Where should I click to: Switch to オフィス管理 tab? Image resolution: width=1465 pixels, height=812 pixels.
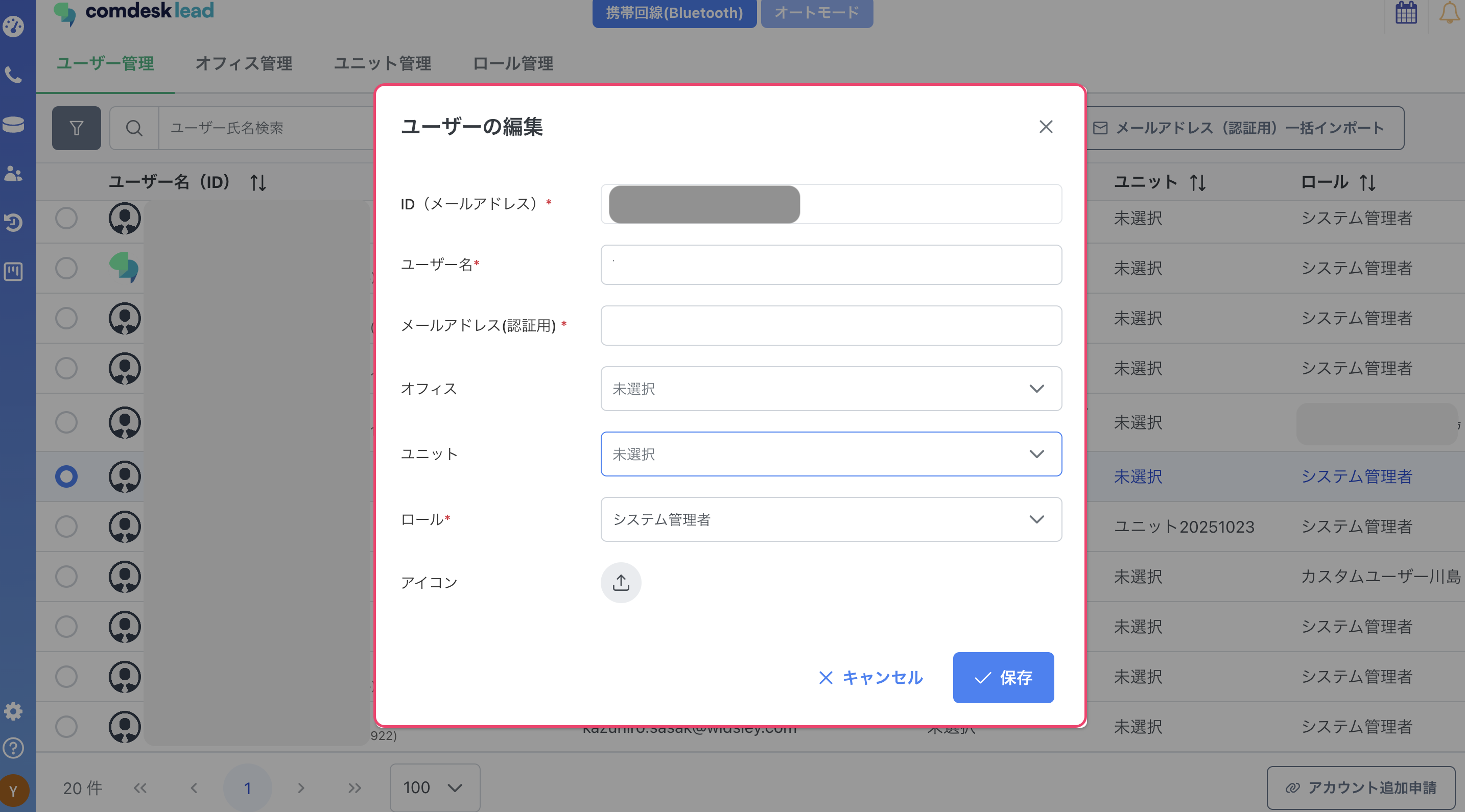(x=244, y=63)
